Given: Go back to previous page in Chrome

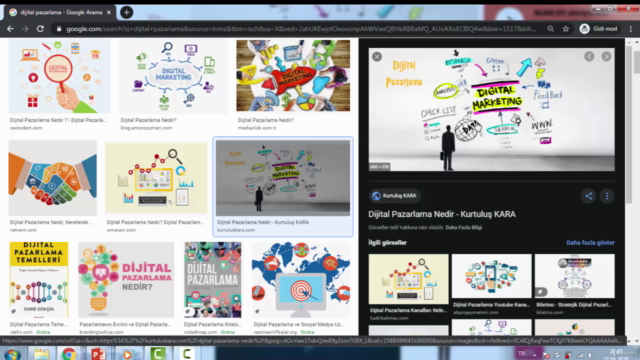Looking at the screenshot, I should click(11, 29).
